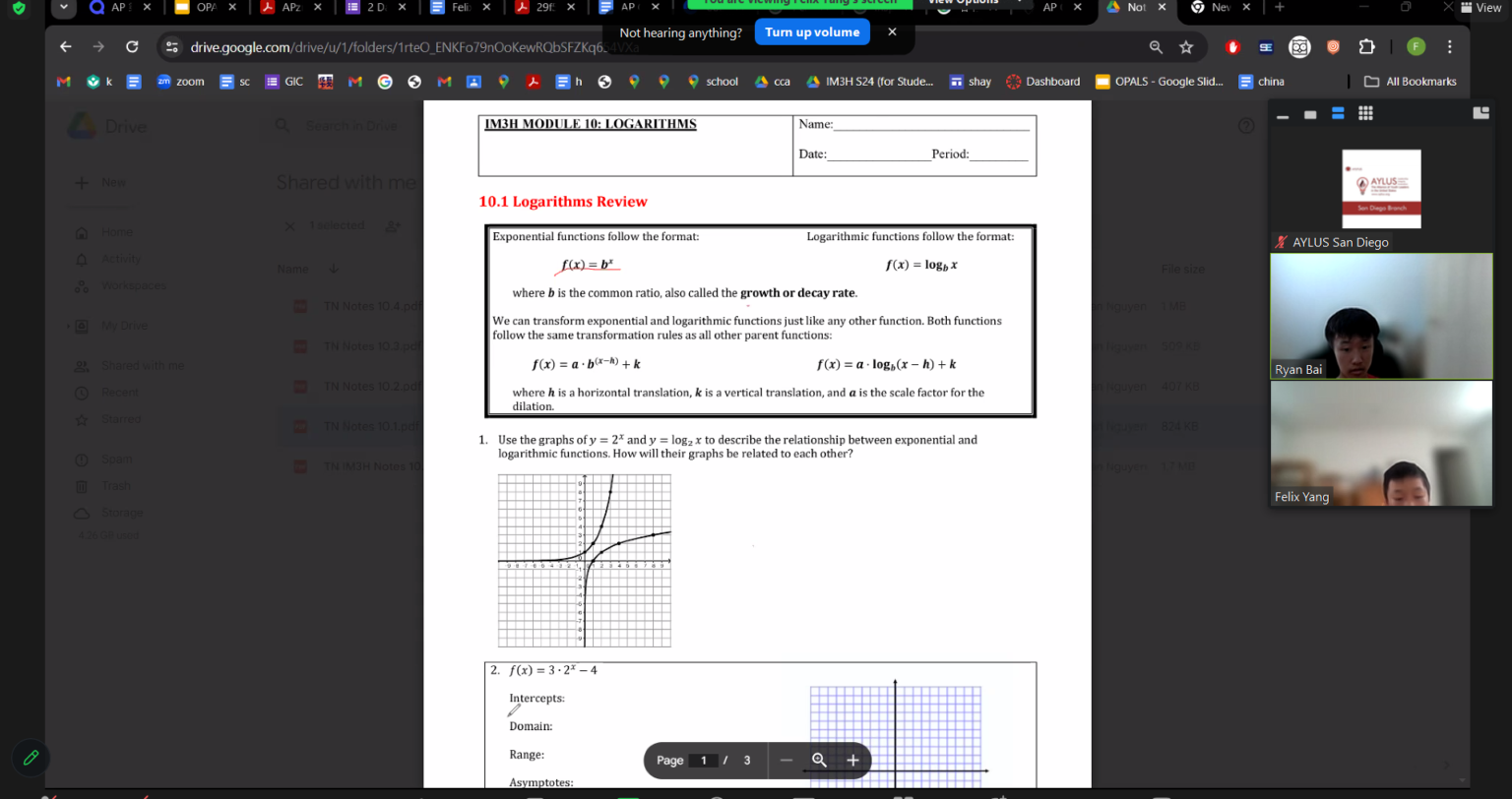The image size is (1512, 799).
Task: Switch Zoom panel to stacked thumbnail view
Action: 1338,114
